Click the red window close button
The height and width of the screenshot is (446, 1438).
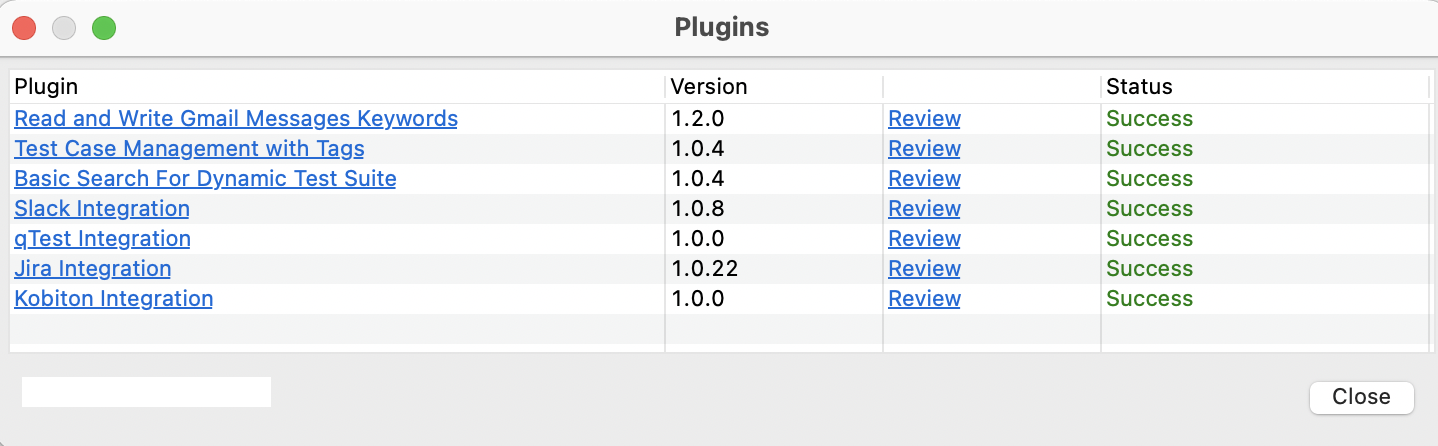click(x=24, y=28)
